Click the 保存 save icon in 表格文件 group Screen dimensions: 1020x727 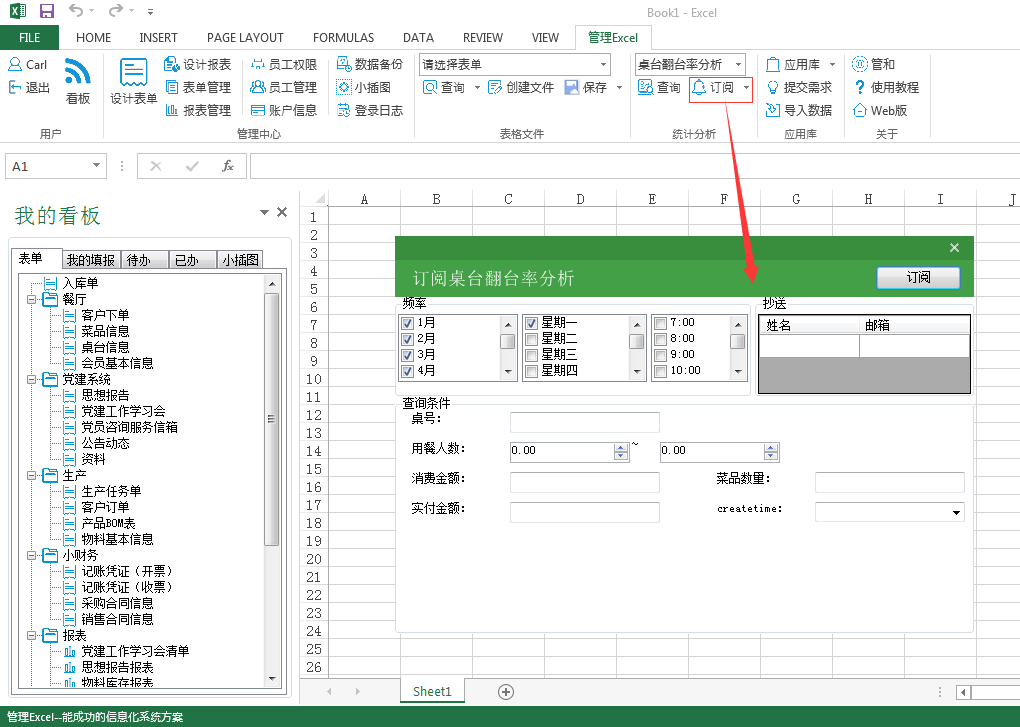572,87
